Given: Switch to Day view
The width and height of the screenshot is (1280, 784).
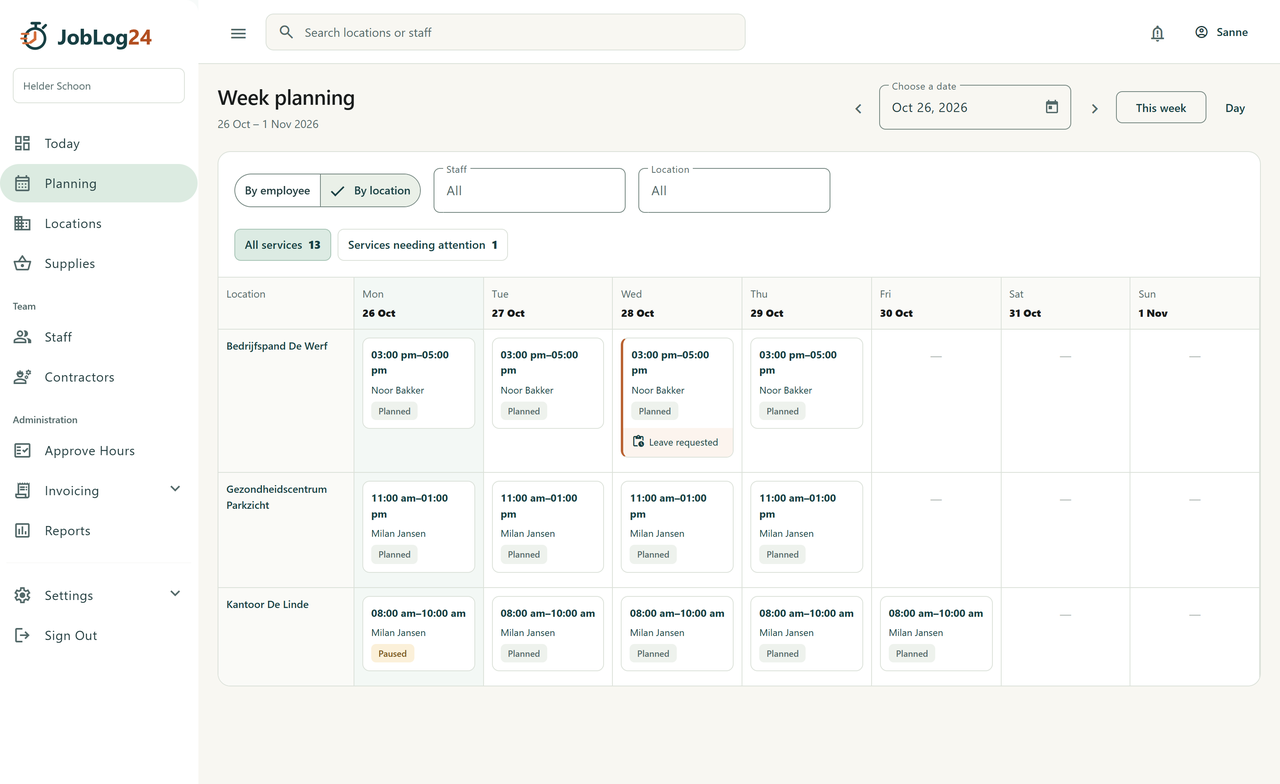Looking at the screenshot, I should pos(1235,108).
